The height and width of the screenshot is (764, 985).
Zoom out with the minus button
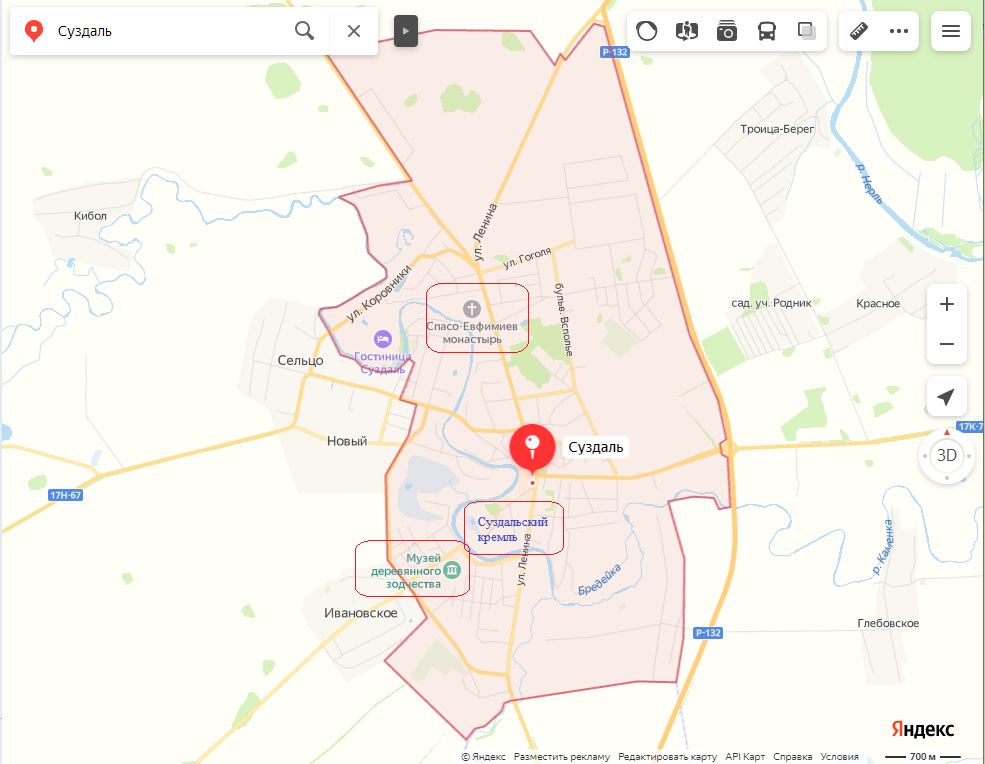point(947,344)
